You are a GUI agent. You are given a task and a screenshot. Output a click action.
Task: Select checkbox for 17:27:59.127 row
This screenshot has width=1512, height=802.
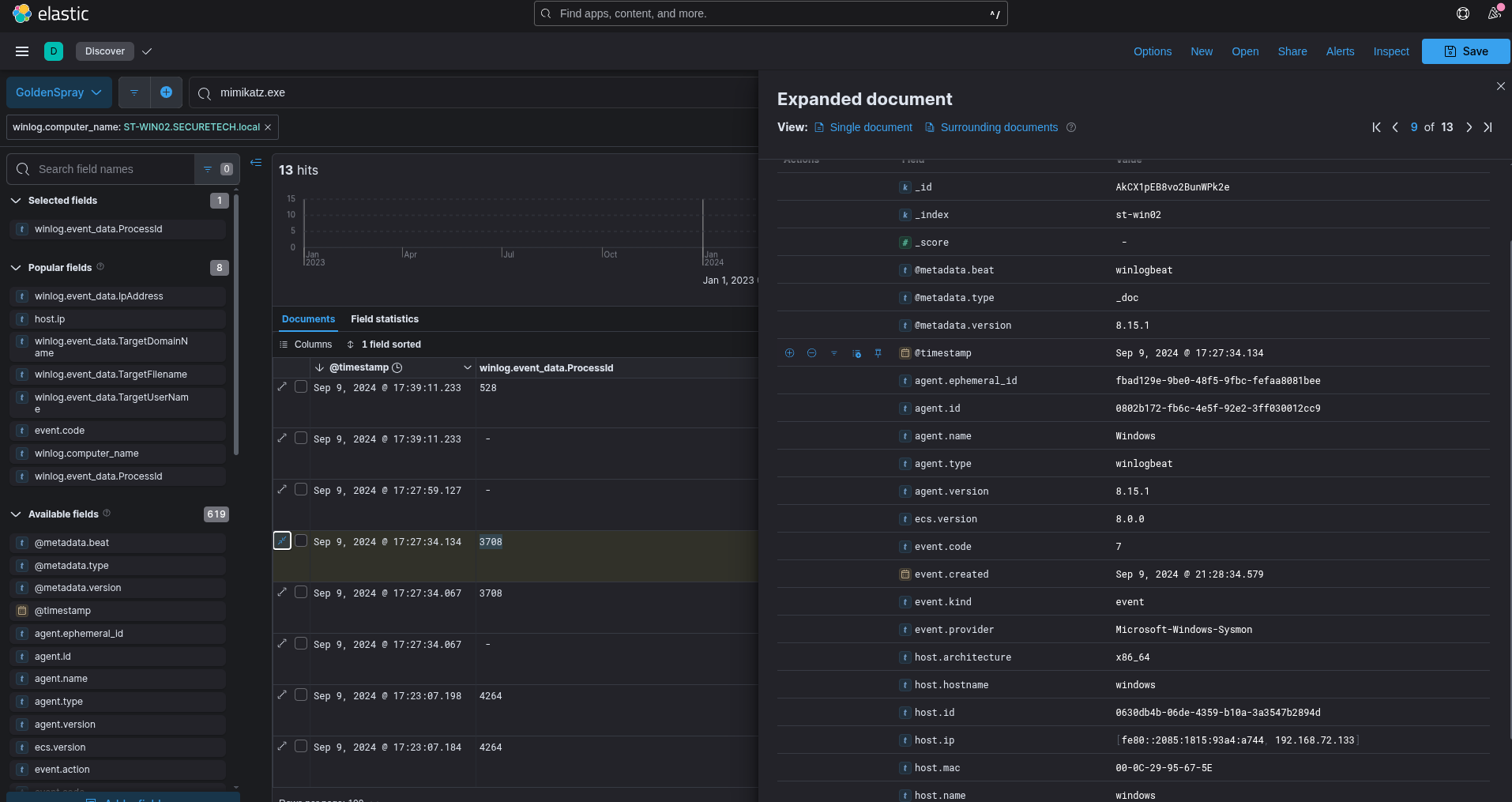(x=301, y=489)
